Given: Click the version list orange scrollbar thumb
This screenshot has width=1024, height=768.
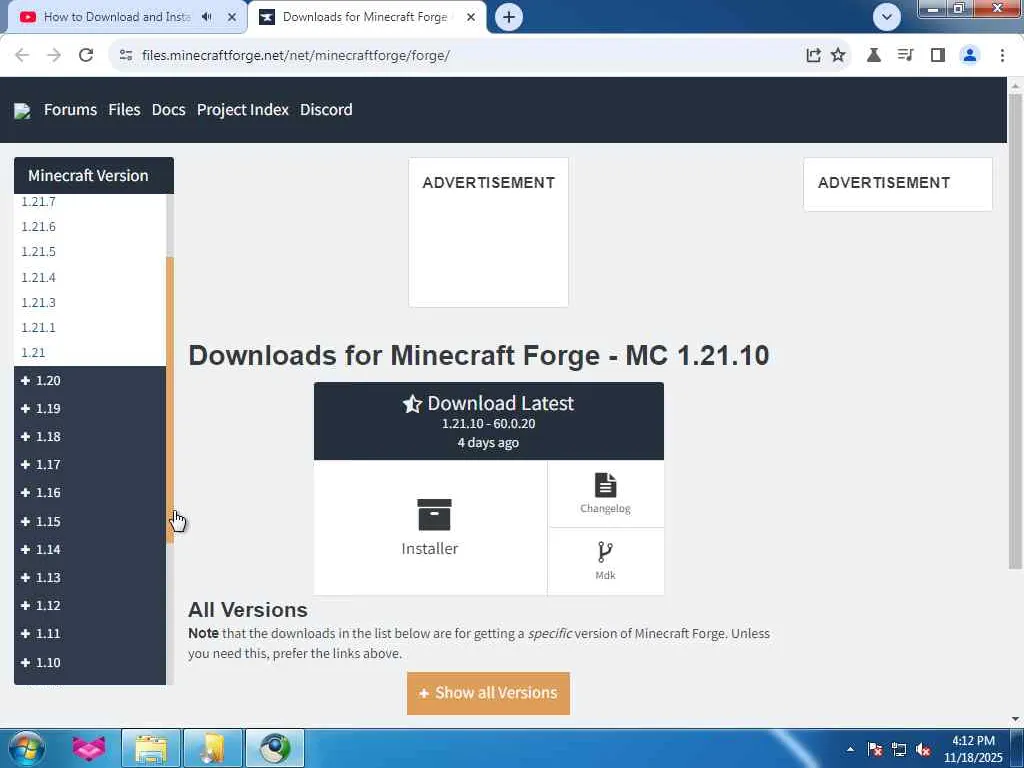Looking at the screenshot, I should [x=170, y=400].
